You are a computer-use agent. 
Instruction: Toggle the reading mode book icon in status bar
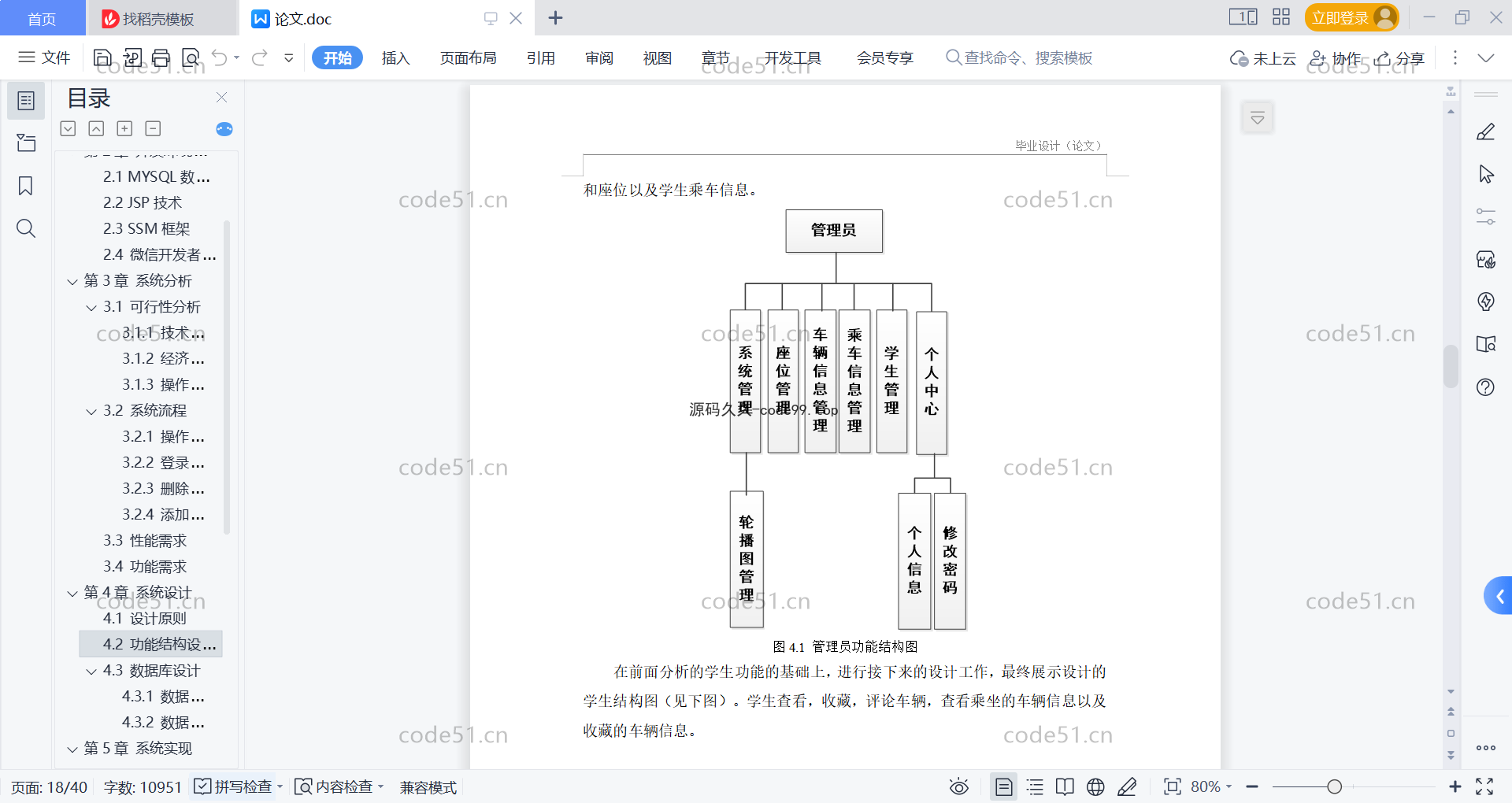coord(1065,786)
